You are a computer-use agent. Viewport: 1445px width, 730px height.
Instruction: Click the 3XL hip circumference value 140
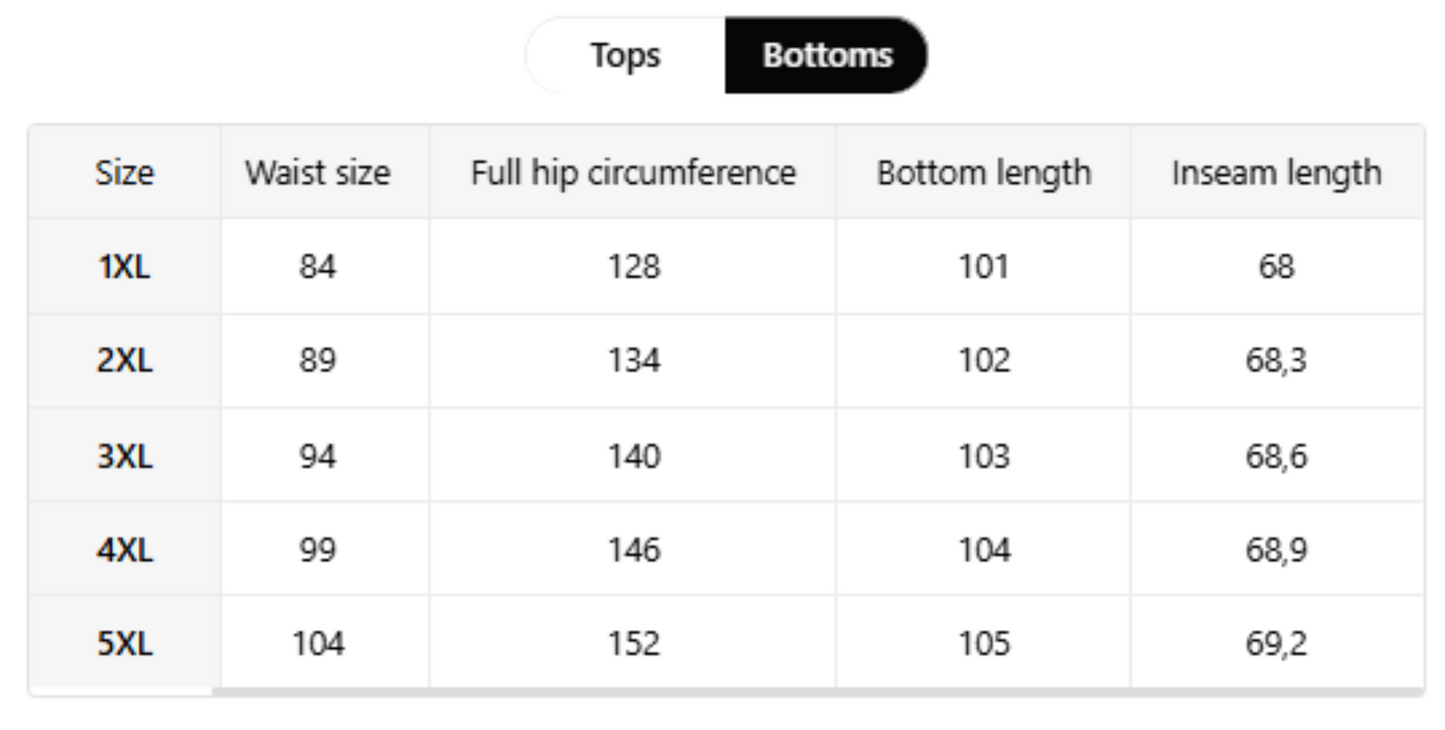pos(634,456)
